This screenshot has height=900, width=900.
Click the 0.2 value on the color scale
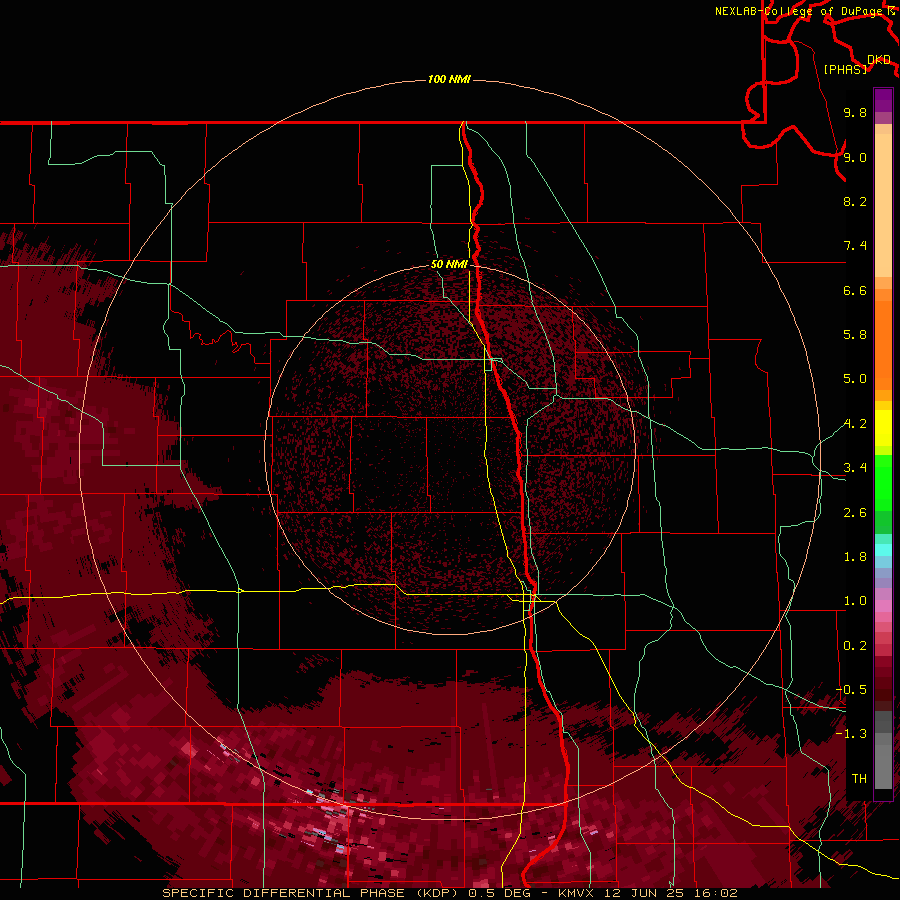coord(855,646)
